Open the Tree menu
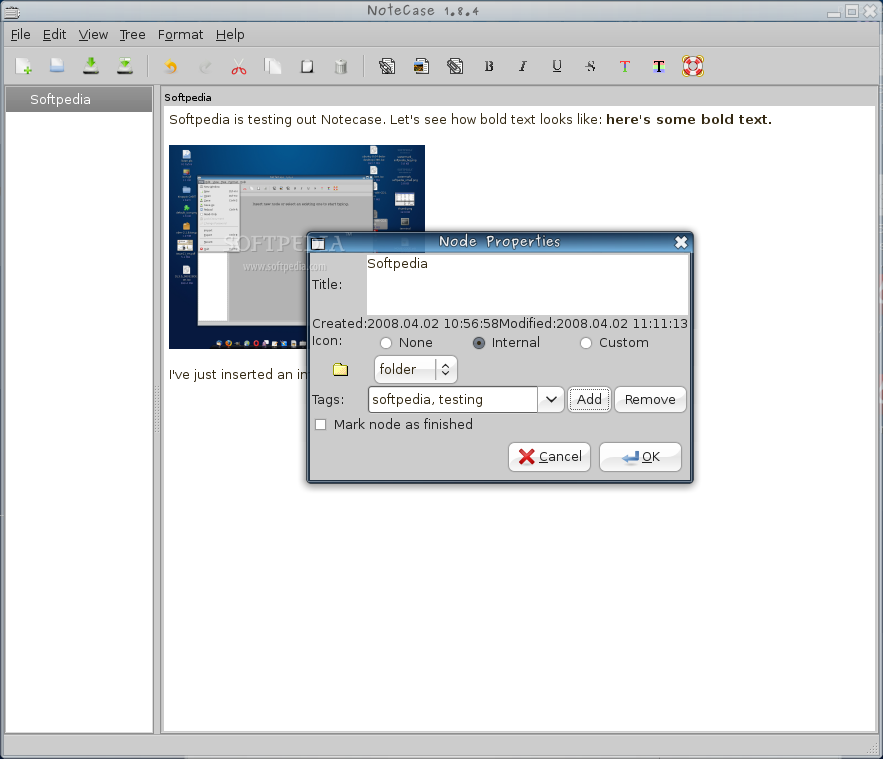The image size is (883, 759). pyautogui.click(x=132, y=35)
